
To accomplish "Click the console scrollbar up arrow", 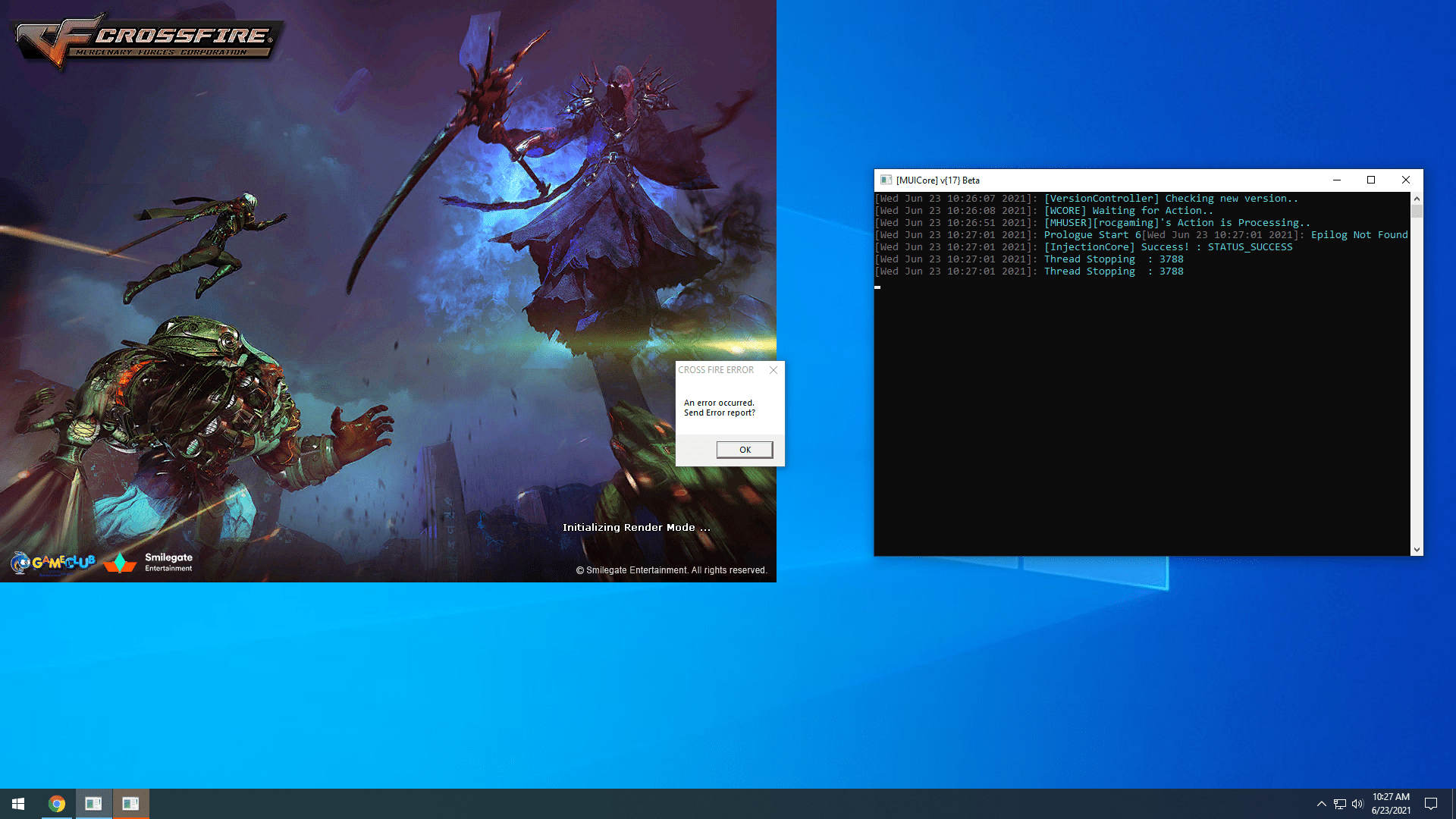I will pos(1417,199).
